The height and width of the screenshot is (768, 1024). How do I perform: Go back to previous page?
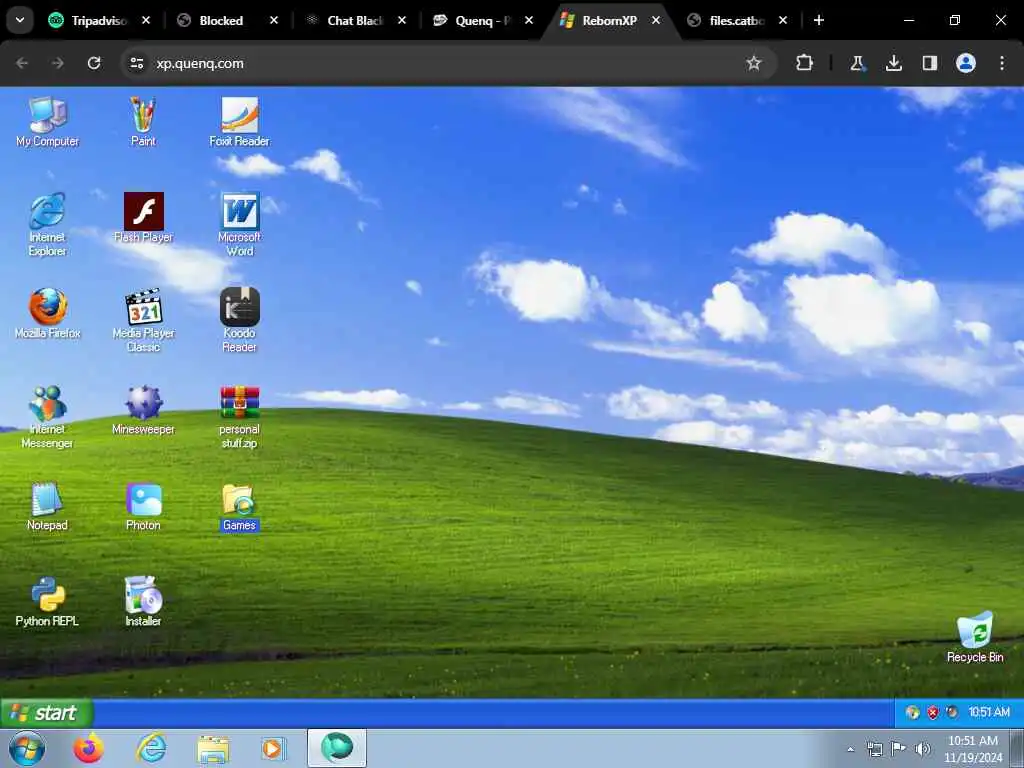click(22, 63)
